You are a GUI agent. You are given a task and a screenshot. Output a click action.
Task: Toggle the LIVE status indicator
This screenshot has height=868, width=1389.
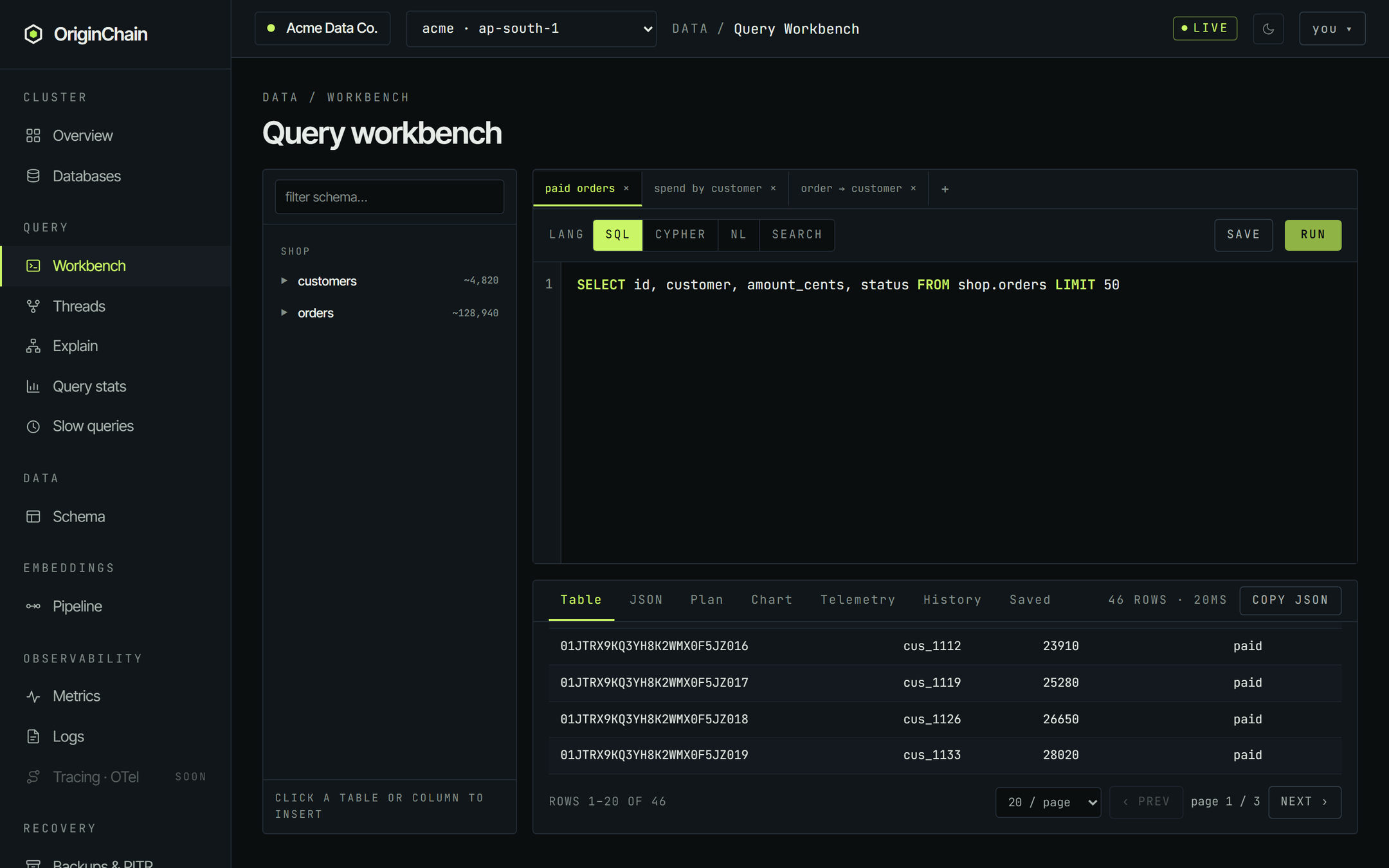click(x=1204, y=28)
